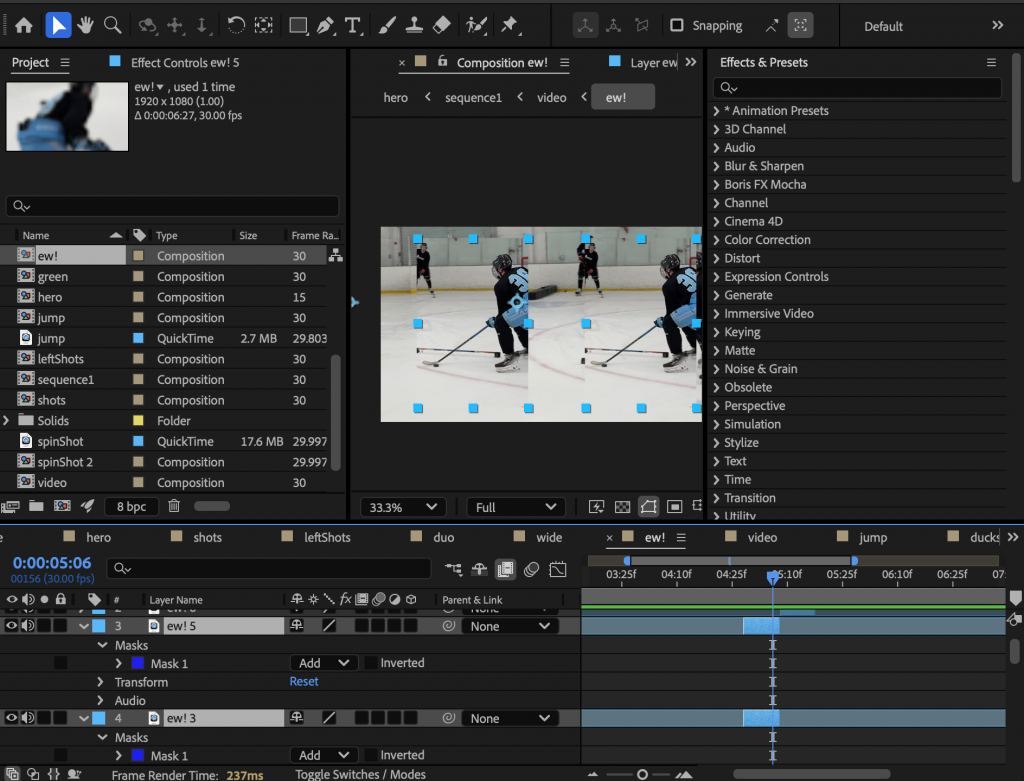Select the Zoom tool in toolbar
Viewport: 1024px width, 781px height.
click(113, 25)
